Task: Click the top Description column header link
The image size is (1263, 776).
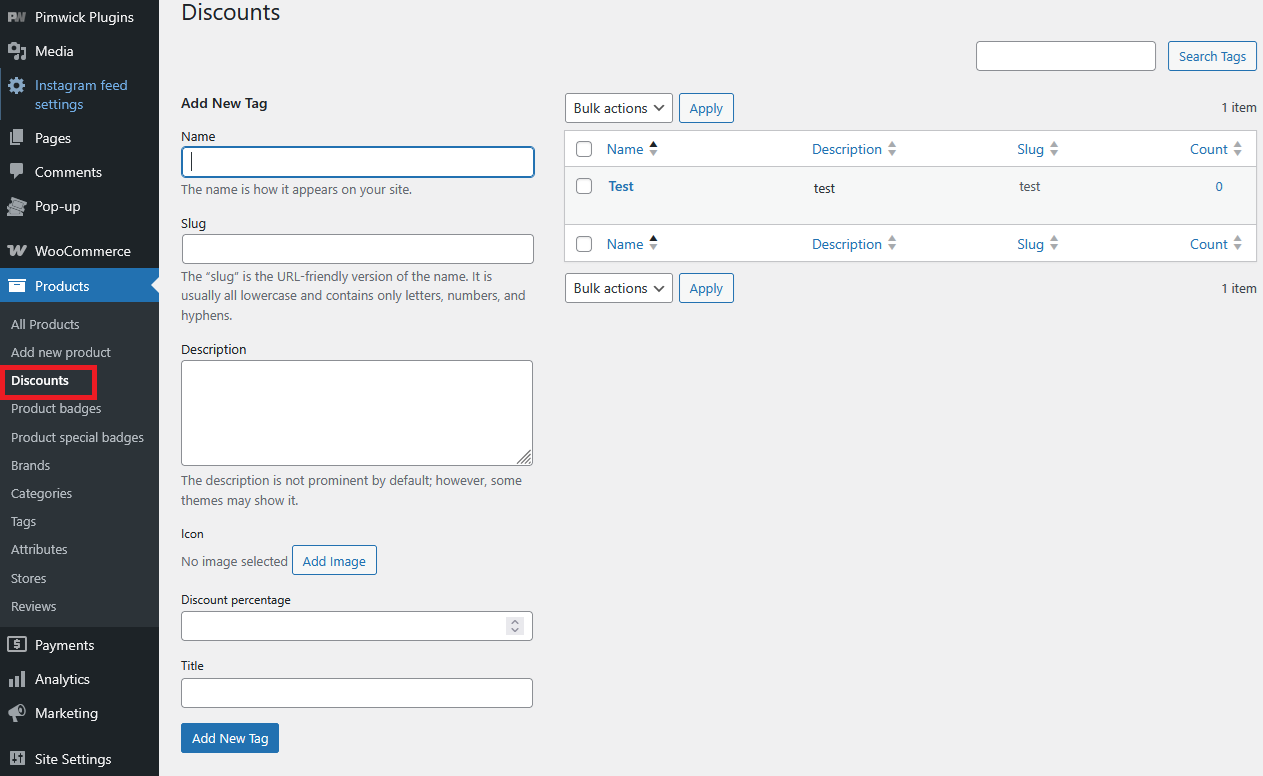Action: click(847, 149)
